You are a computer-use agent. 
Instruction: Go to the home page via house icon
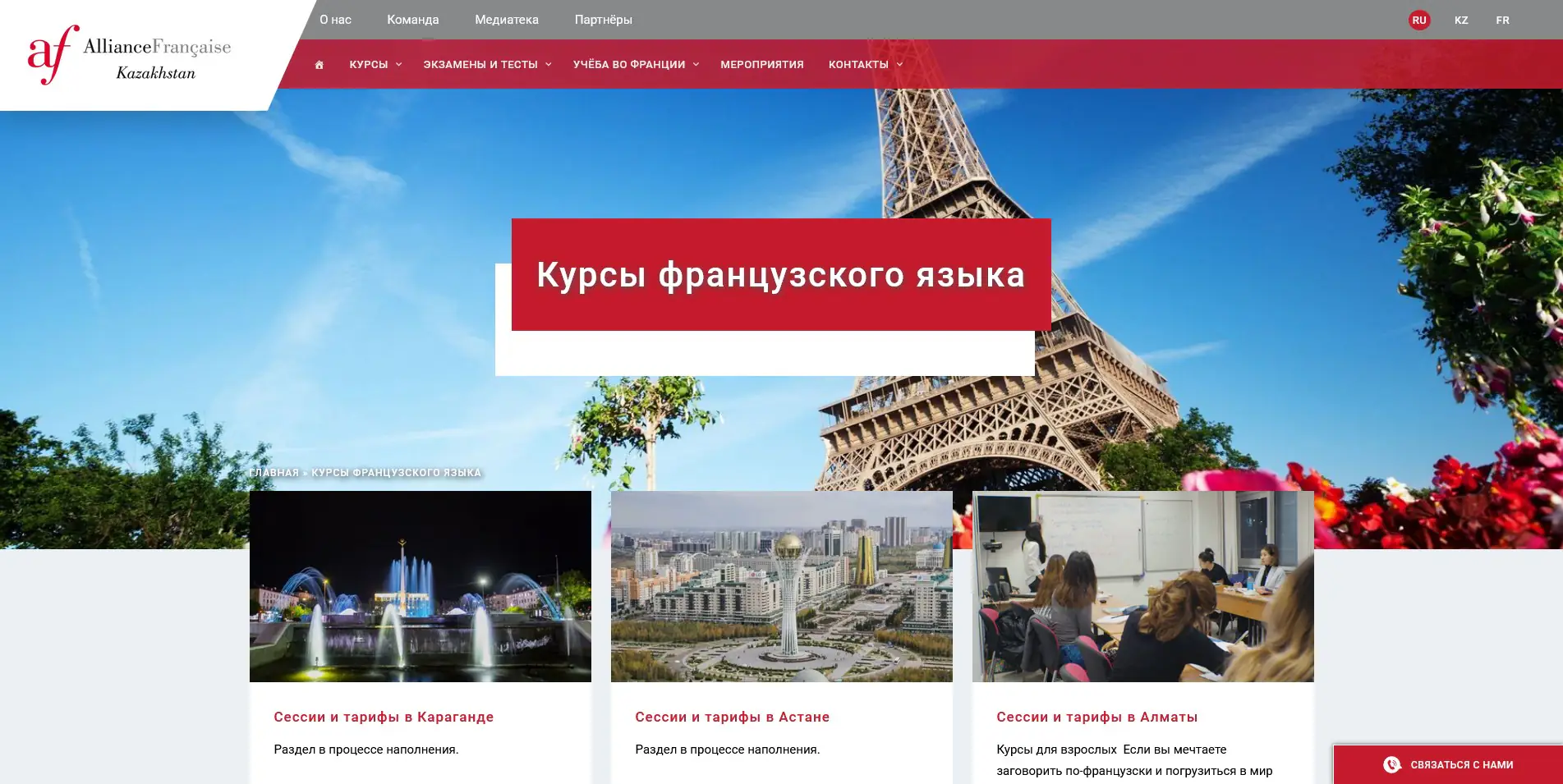[319, 65]
